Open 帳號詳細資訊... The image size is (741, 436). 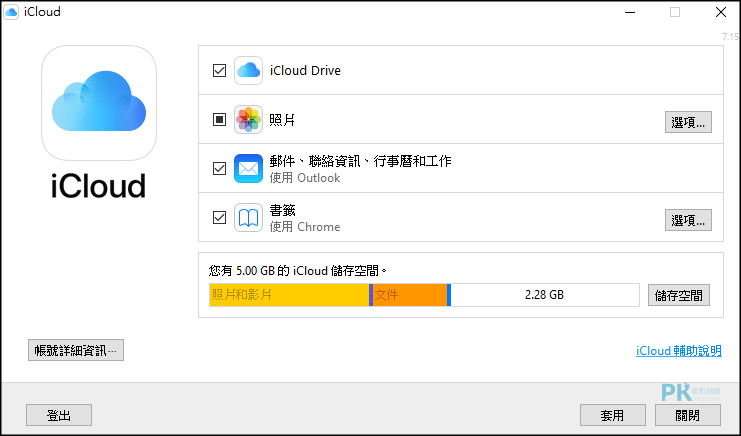pos(76,350)
